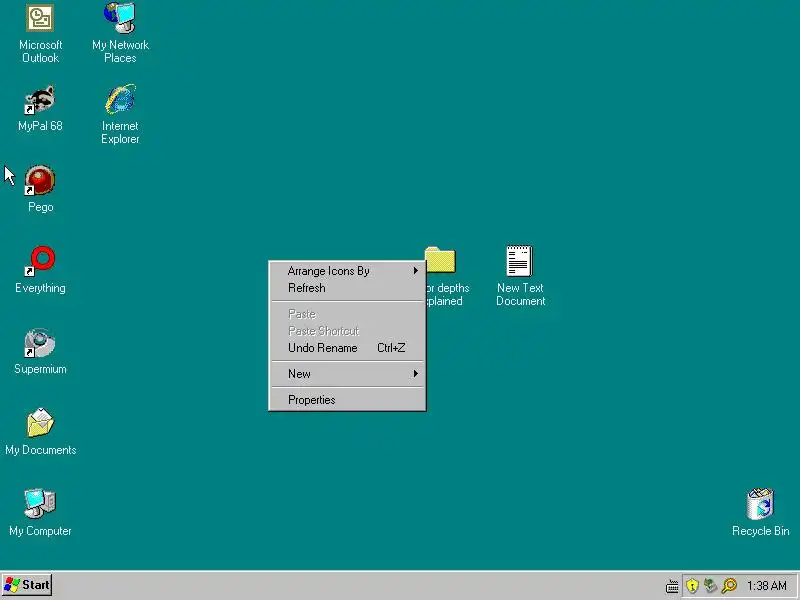Open the Start menu
Screen dimensions: 800x600
click(27, 585)
